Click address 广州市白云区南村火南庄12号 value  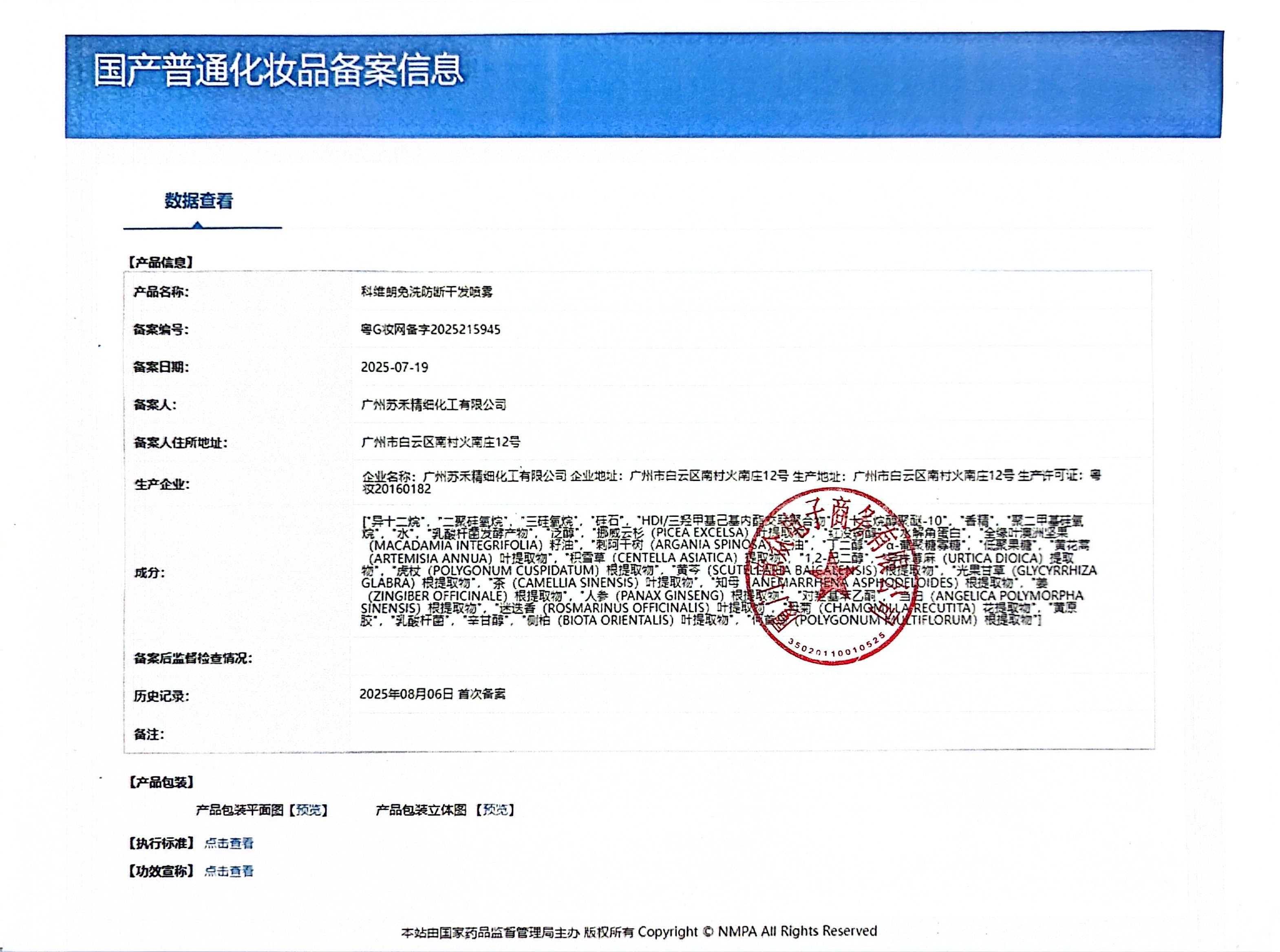click(x=440, y=442)
